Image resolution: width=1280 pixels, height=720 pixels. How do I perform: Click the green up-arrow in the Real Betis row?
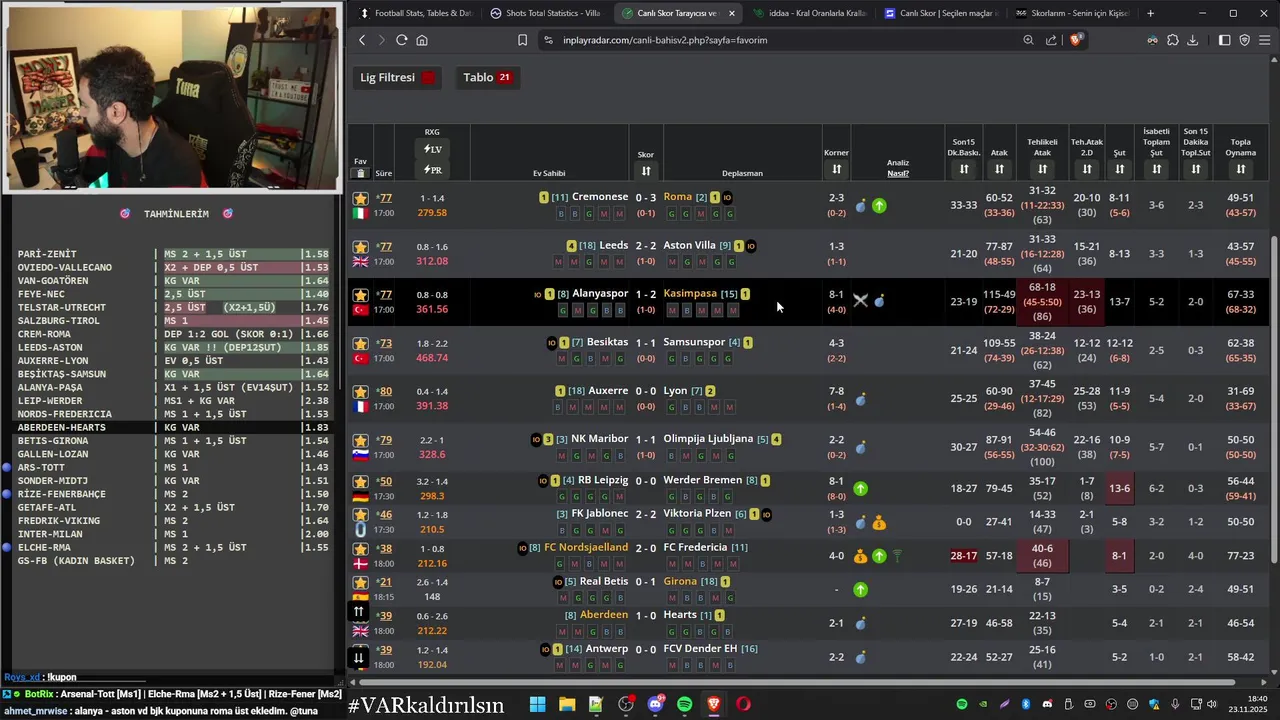(861, 590)
